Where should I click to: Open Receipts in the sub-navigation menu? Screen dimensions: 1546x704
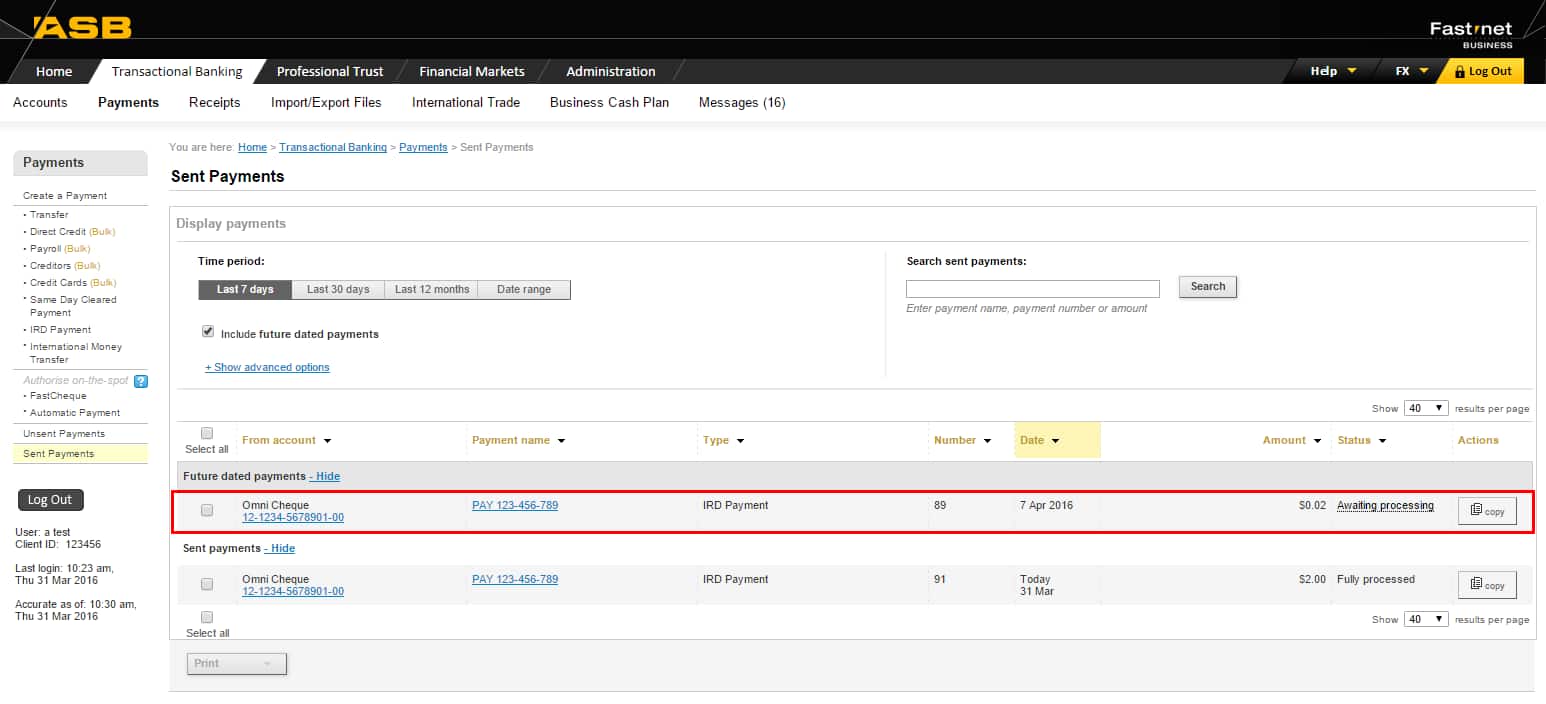pos(214,102)
